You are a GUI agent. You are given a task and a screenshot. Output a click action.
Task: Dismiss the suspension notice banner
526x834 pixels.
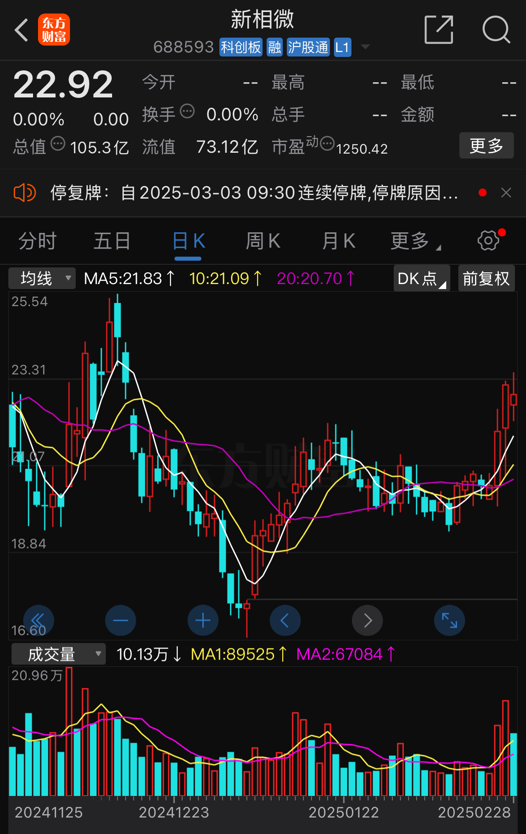click(x=506, y=193)
